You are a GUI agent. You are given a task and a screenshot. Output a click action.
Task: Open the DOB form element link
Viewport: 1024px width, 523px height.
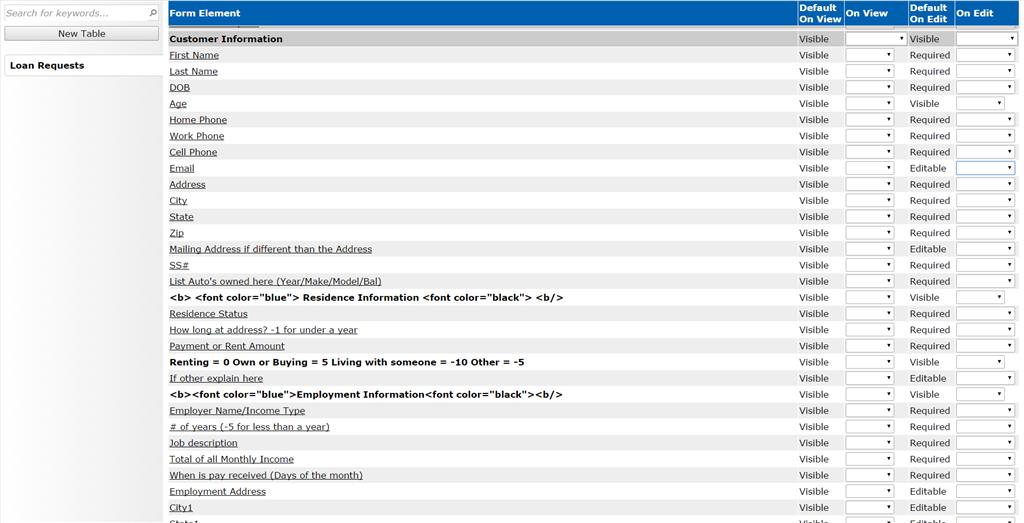[x=179, y=88]
